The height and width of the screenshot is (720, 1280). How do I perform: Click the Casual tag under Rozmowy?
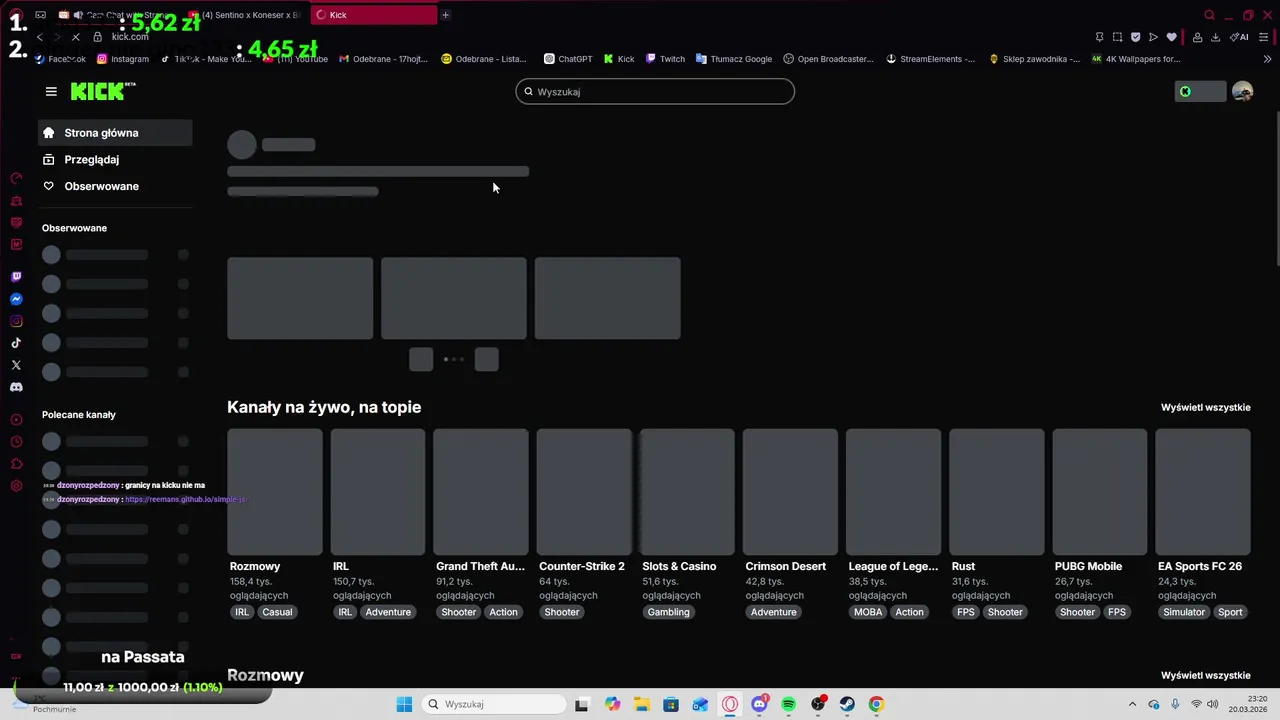277,612
